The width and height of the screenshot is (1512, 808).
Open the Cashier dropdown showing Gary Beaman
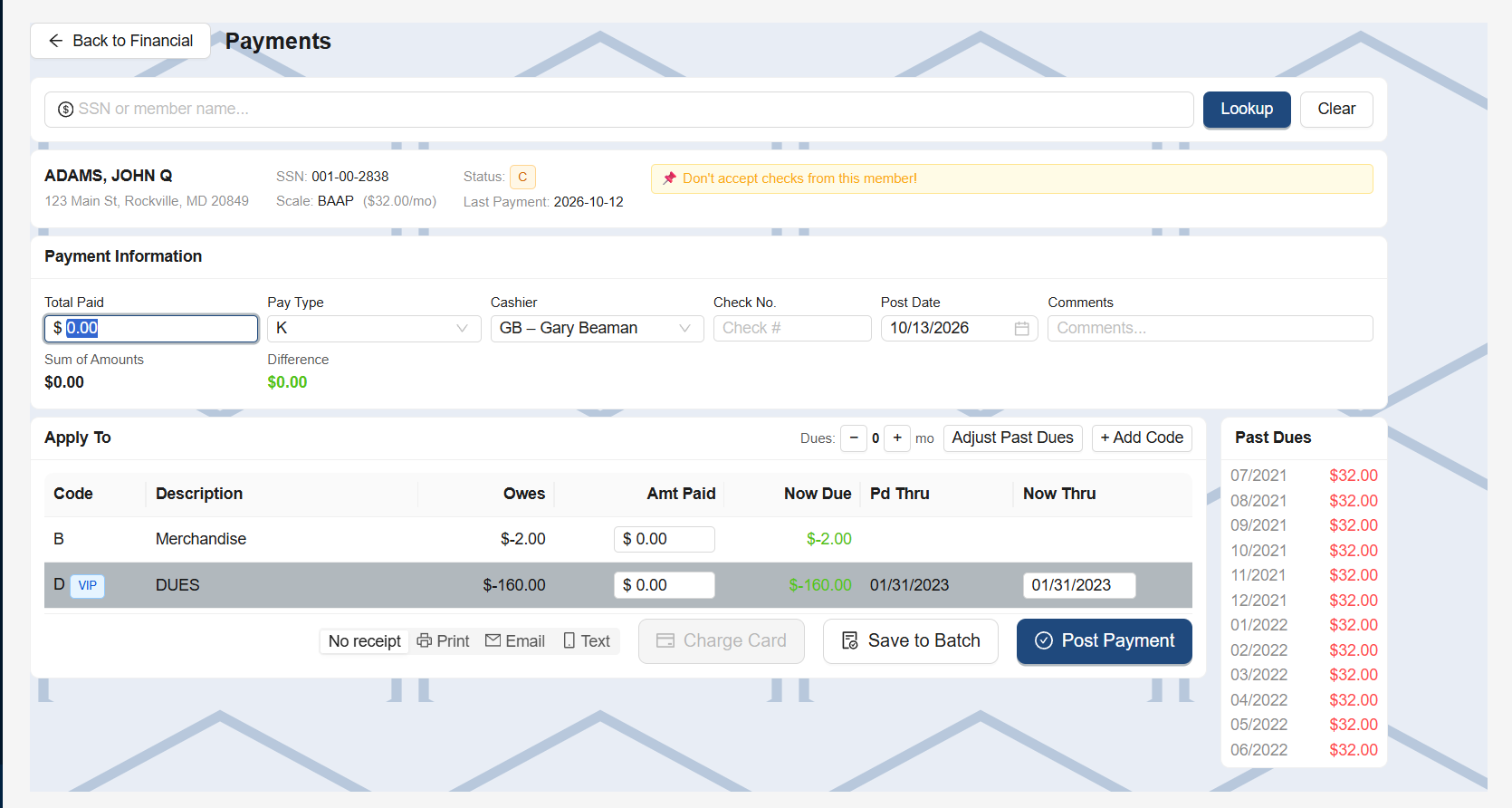(x=597, y=329)
